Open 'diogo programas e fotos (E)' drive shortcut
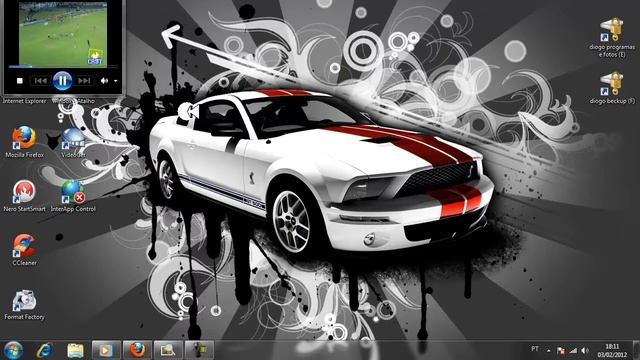The width and height of the screenshot is (640, 360). pyautogui.click(x=611, y=37)
